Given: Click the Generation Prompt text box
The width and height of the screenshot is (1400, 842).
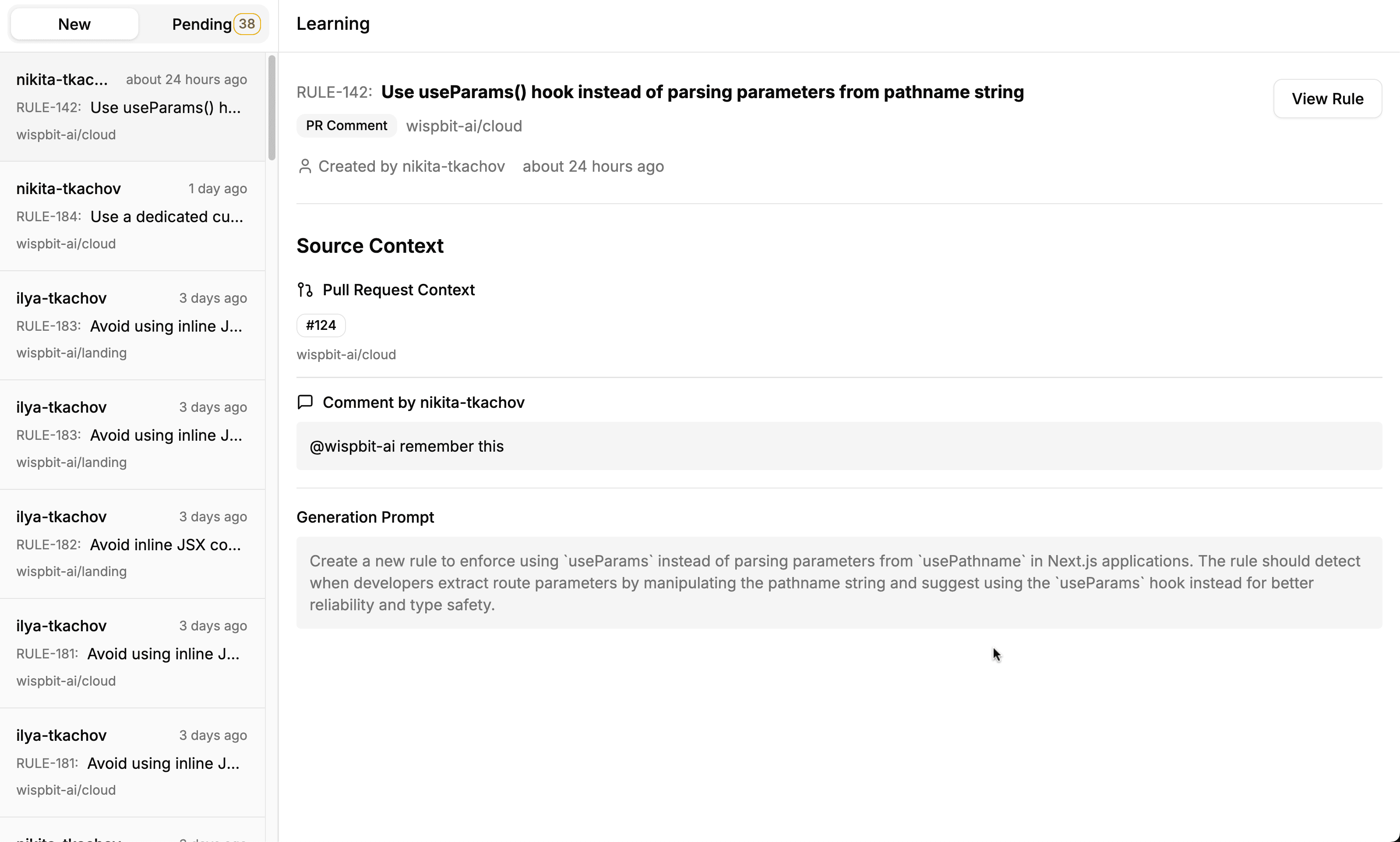Looking at the screenshot, I should [839, 583].
